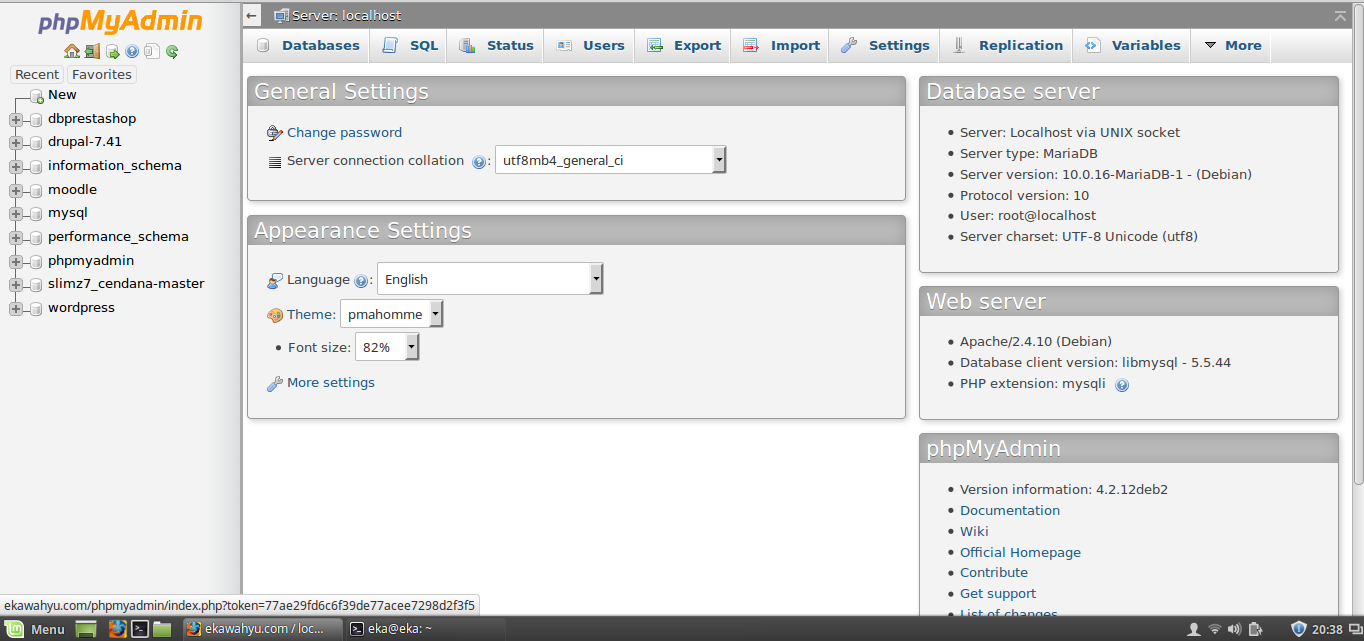The image size is (1364, 641).
Task: Open MySQL documentation pages icon
Action: click(151, 51)
